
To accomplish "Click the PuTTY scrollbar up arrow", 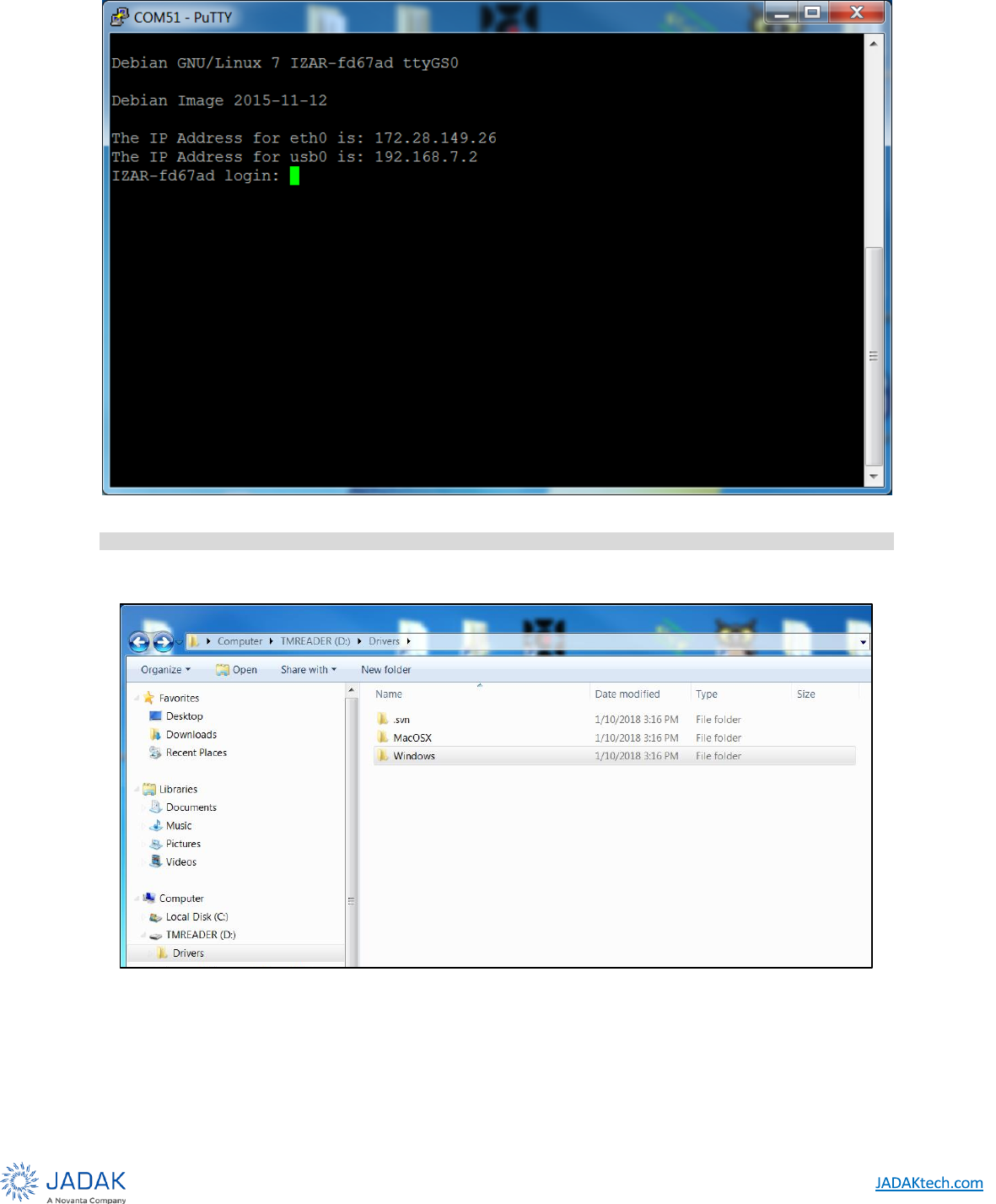I will tap(874, 43).
